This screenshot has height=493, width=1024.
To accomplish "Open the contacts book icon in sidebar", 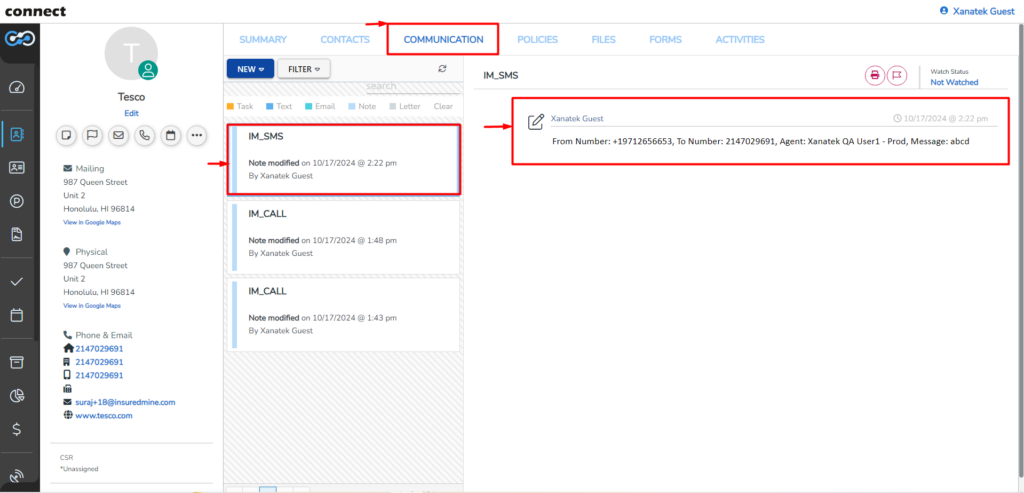I will point(17,135).
